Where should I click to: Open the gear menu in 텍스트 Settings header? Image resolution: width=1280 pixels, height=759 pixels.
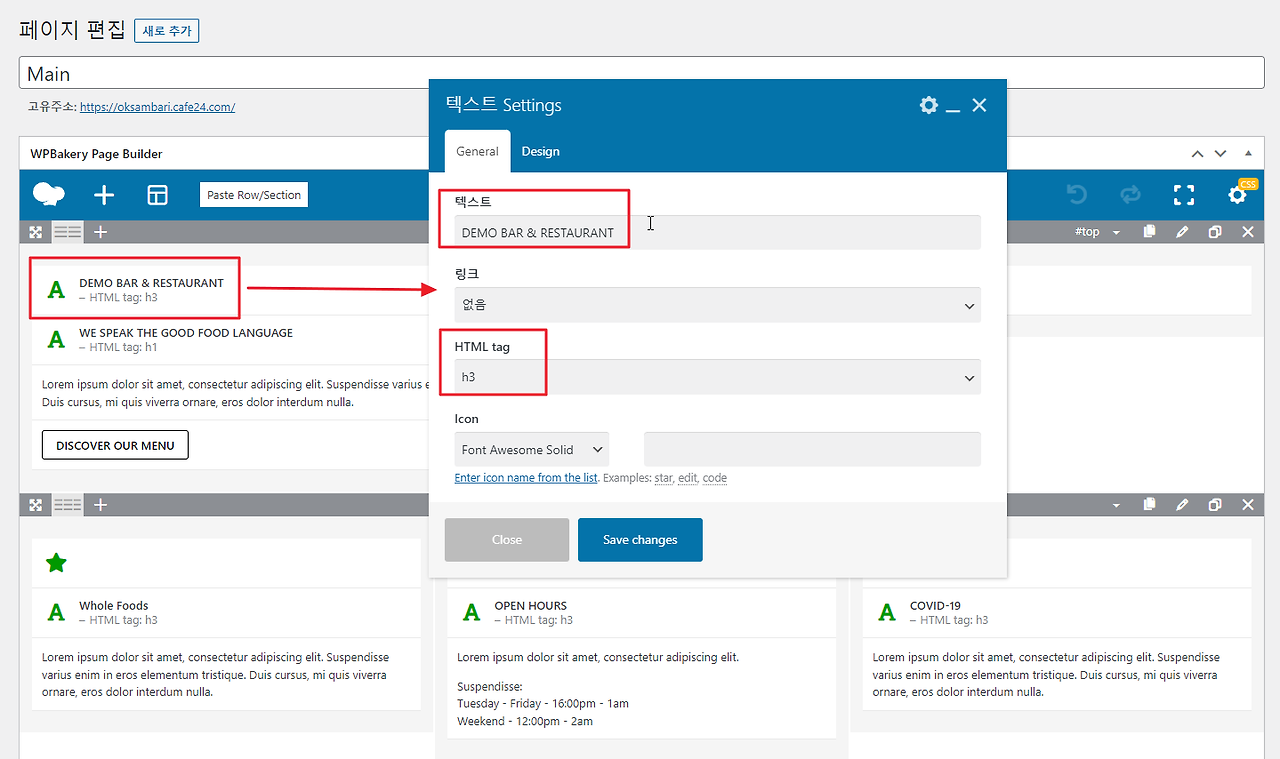pos(929,105)
